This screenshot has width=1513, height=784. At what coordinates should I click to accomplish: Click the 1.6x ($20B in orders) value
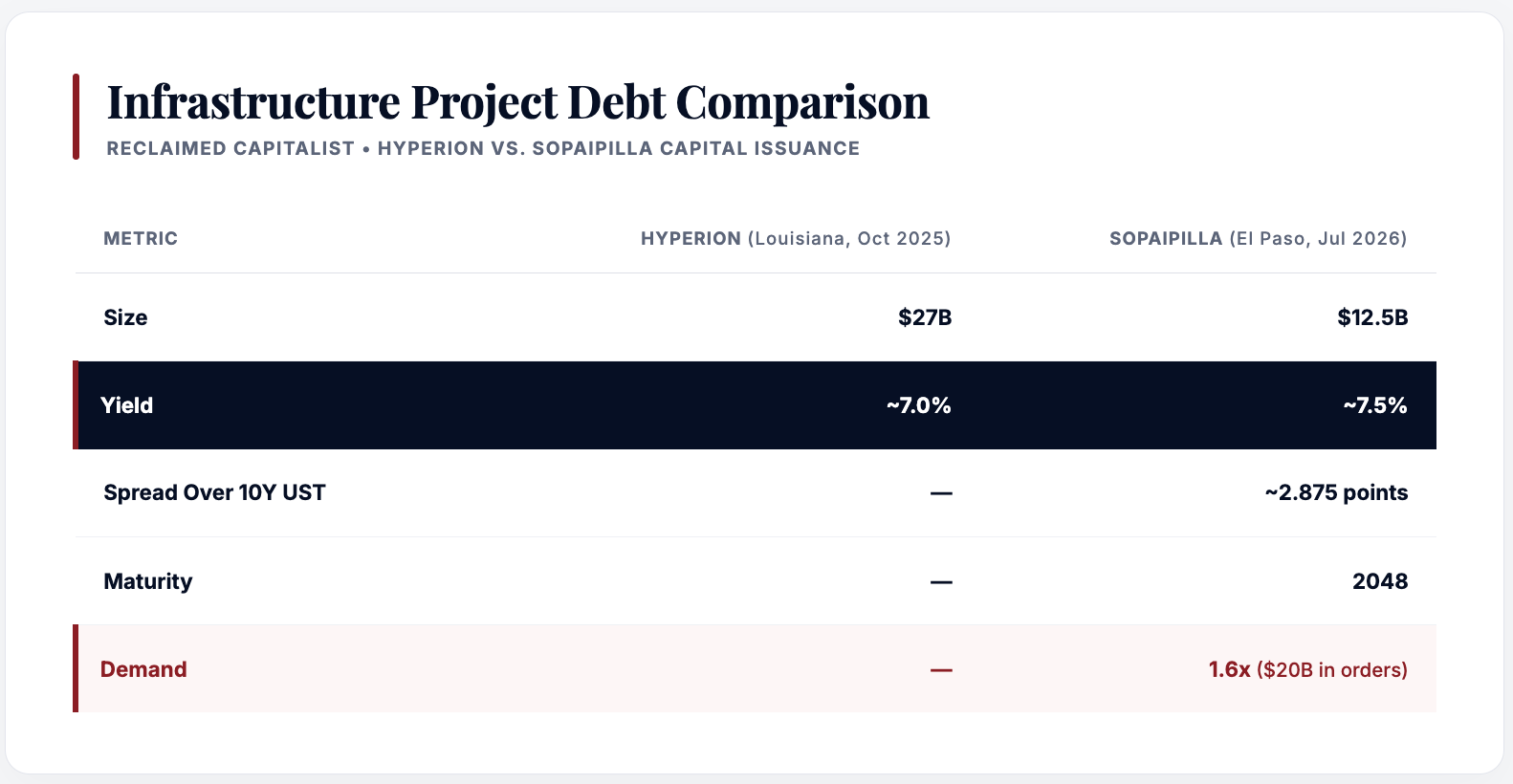pyautogui.click(x=1307, y=669)
